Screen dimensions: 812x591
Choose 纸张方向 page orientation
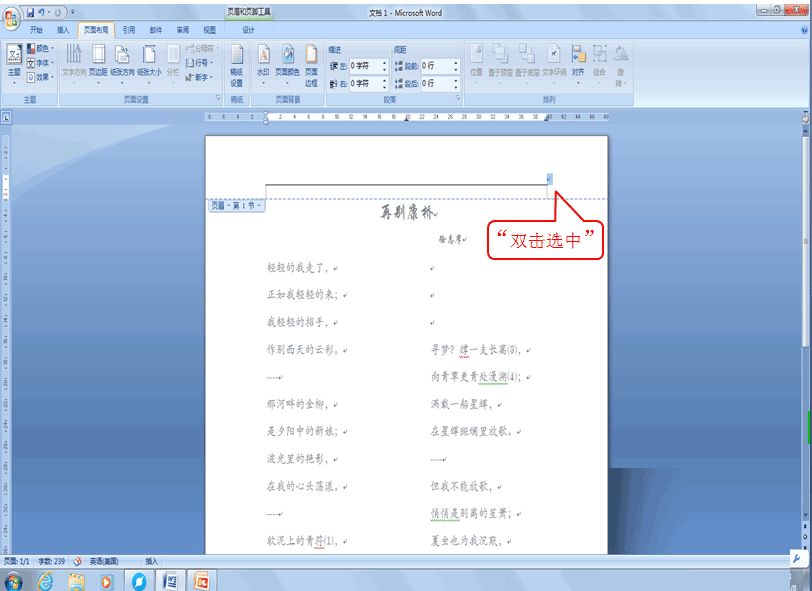tap(122, 64)
